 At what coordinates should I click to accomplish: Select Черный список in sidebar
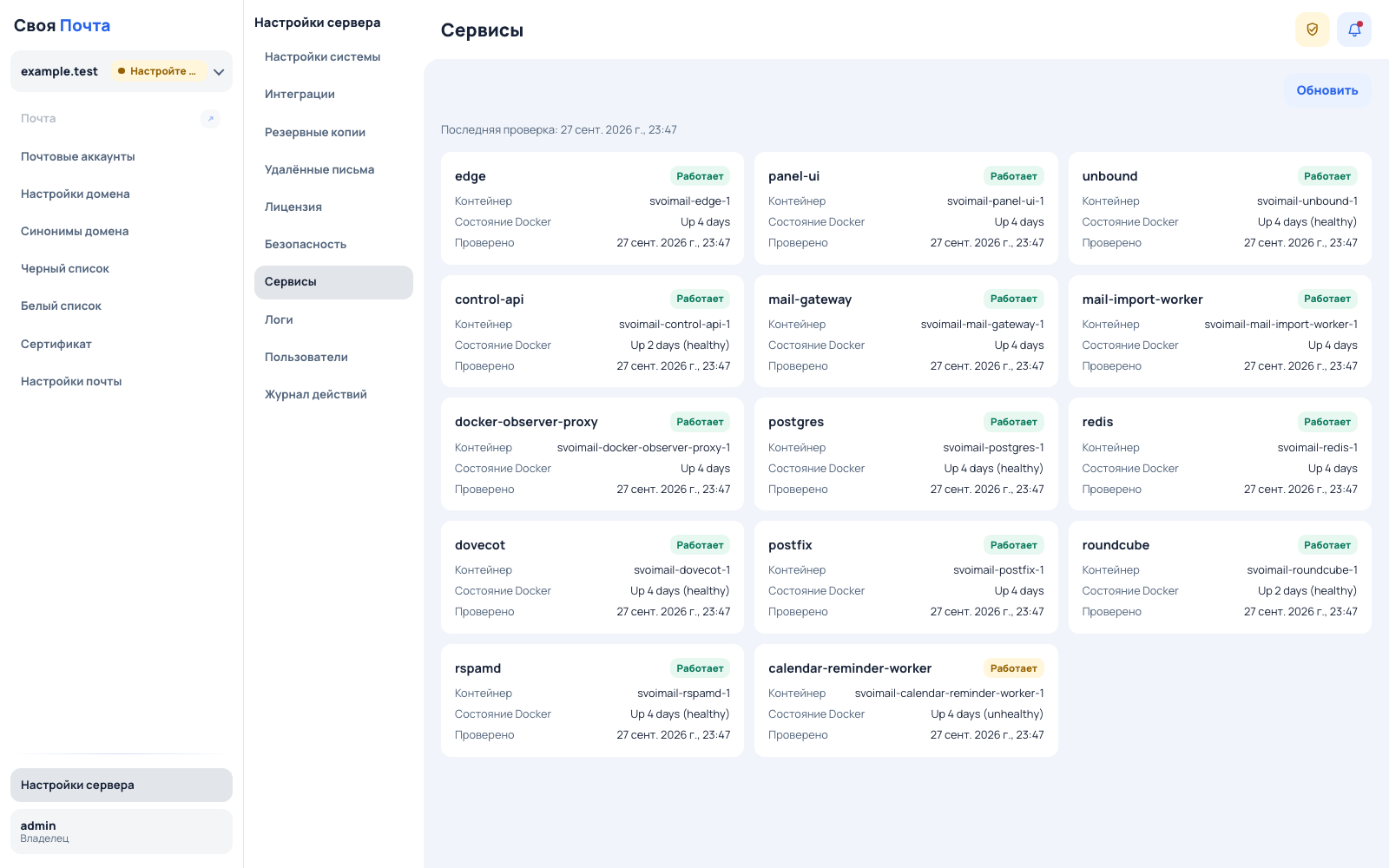click(x=122, y=269)
